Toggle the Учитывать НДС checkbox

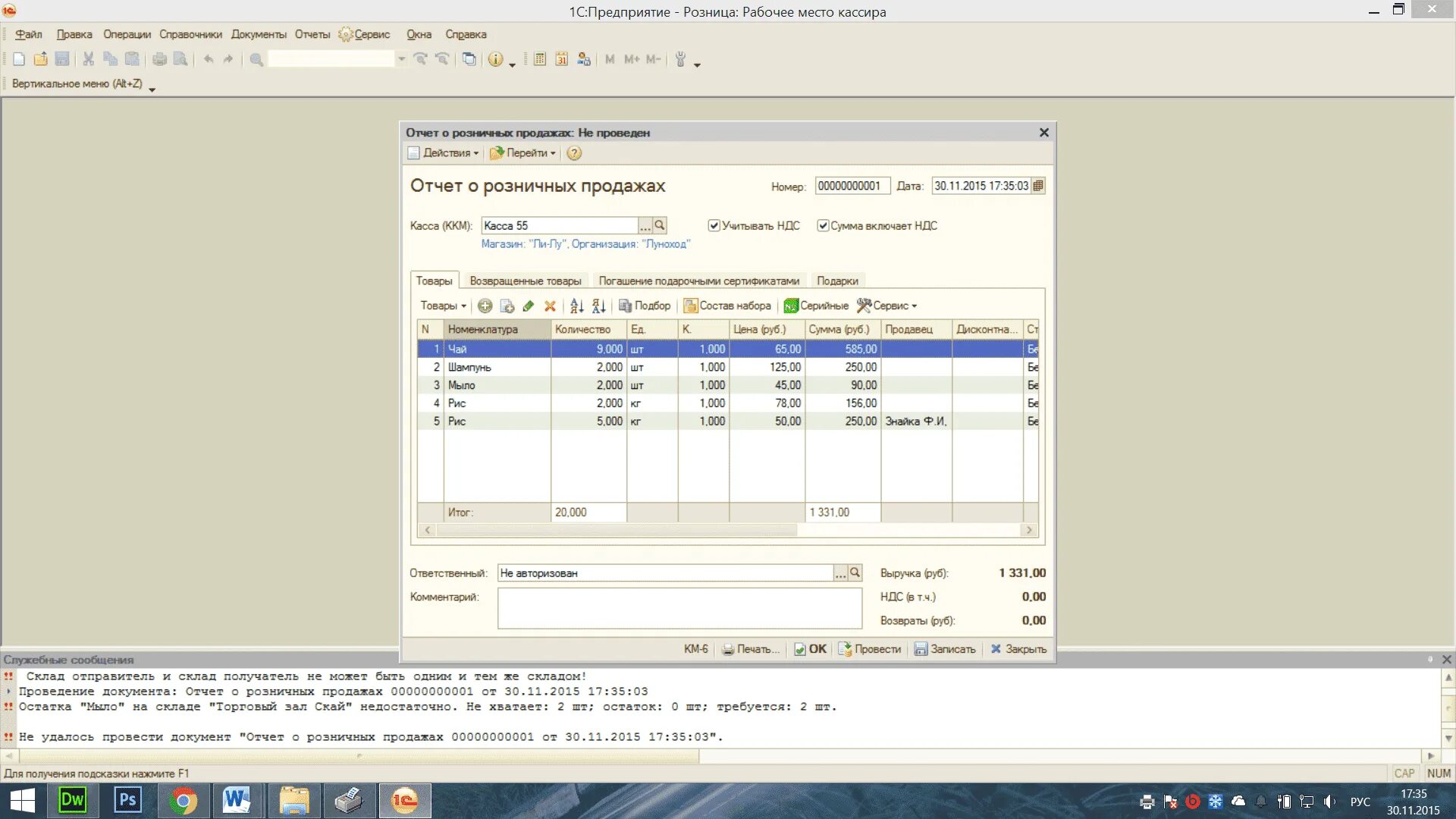[714, 225]
